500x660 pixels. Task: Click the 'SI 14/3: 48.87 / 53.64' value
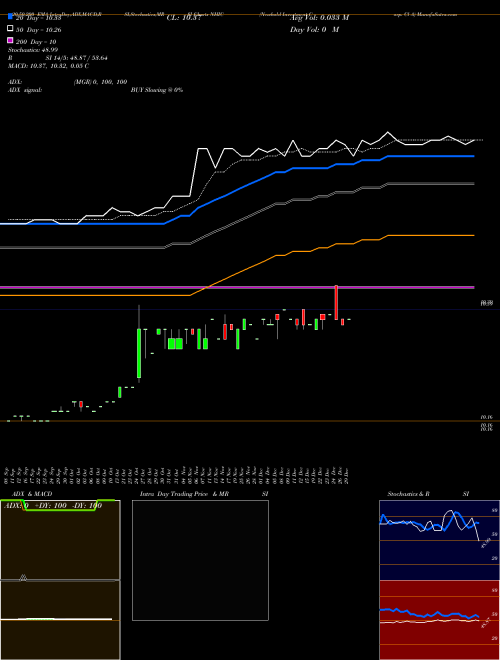tap(77, 58)
